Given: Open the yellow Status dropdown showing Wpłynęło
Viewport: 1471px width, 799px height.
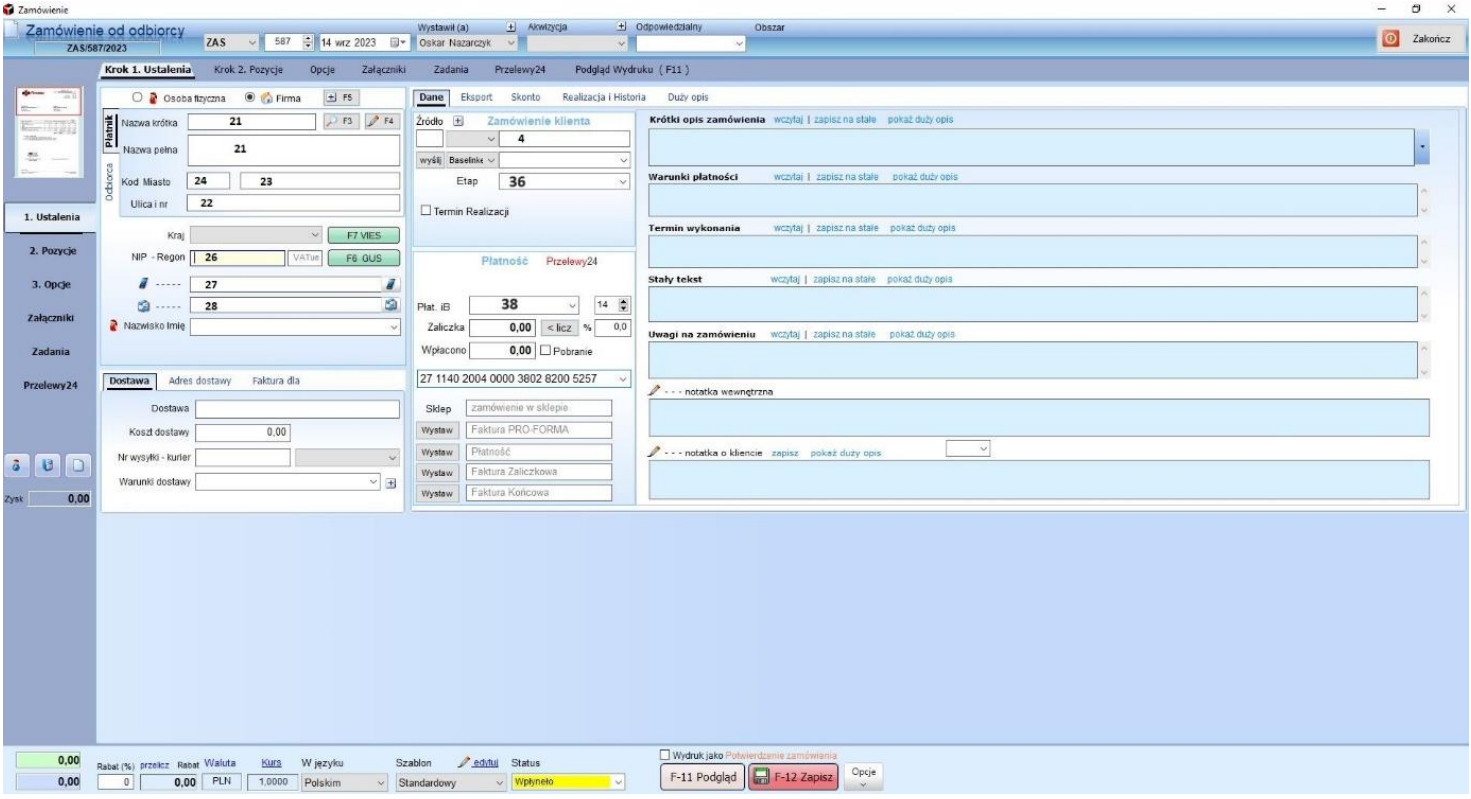Looking at the screenshot, I should coord(618,781).
